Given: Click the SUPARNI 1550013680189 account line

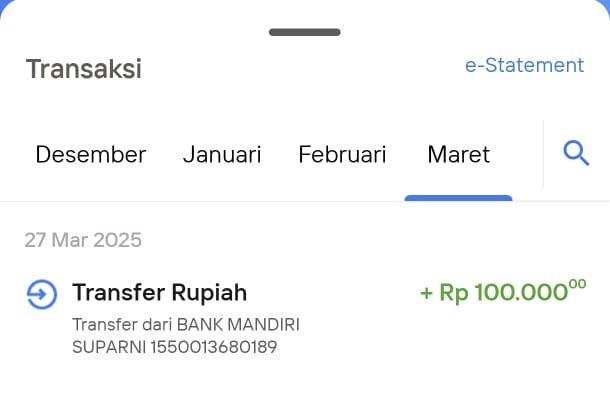Looking at the screenshot, I should click(x=175, y=347).
